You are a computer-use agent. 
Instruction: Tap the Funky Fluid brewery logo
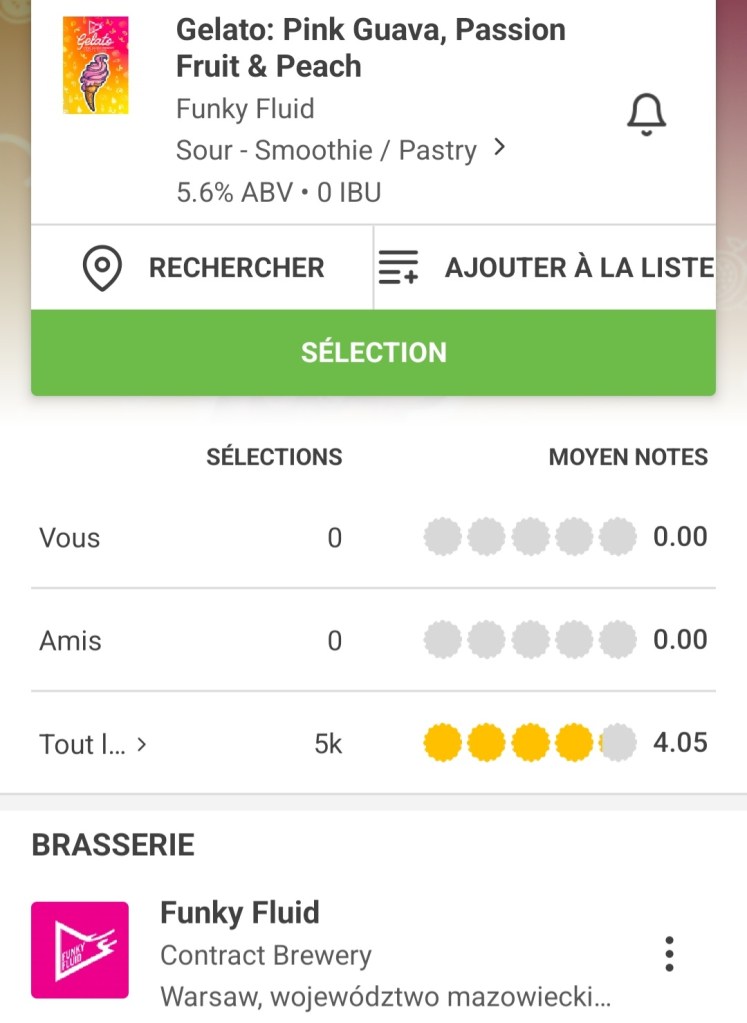pos(80,950)
